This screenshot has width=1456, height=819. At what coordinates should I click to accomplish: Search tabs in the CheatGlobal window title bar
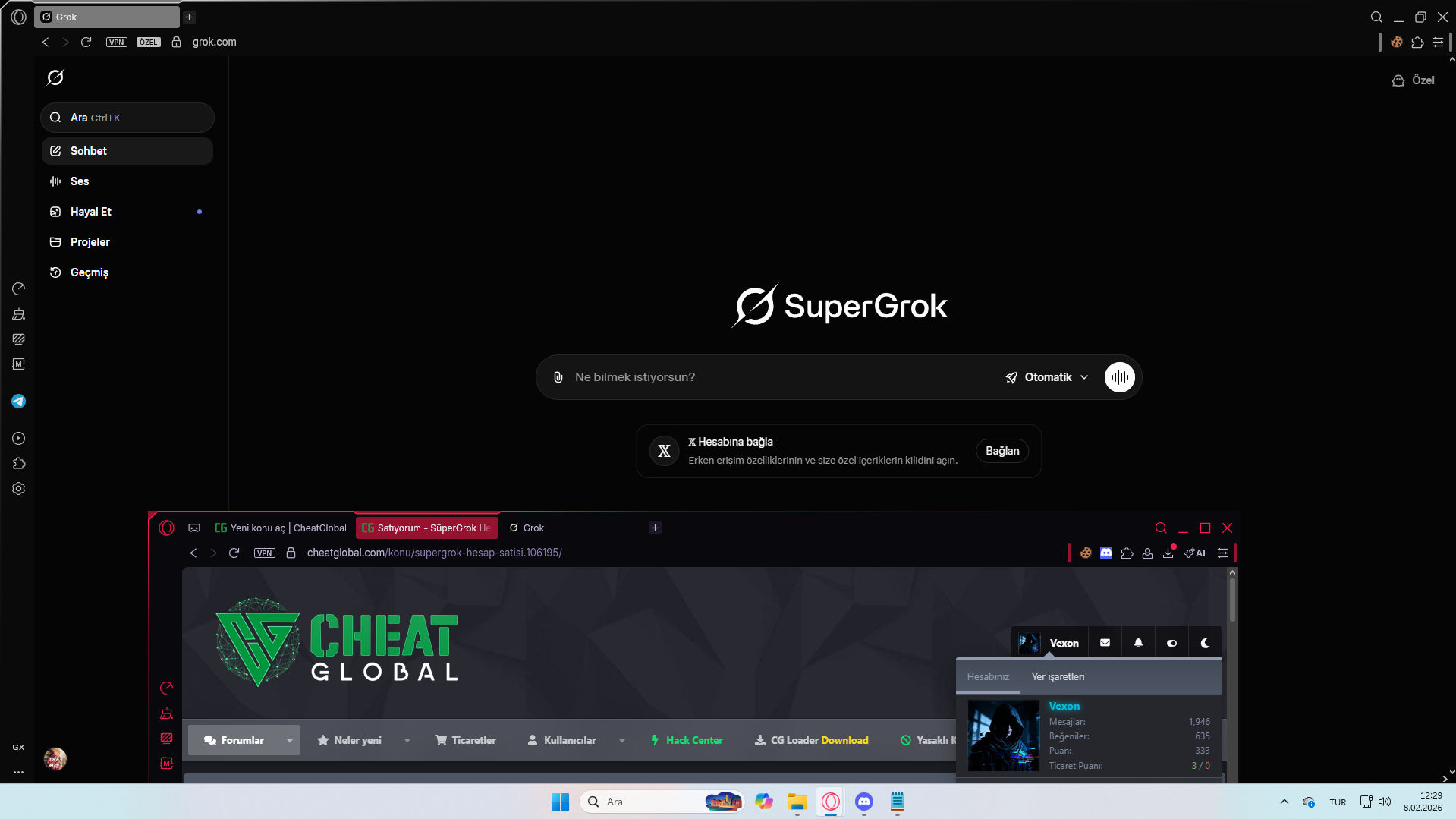[x=1161, y=528]
